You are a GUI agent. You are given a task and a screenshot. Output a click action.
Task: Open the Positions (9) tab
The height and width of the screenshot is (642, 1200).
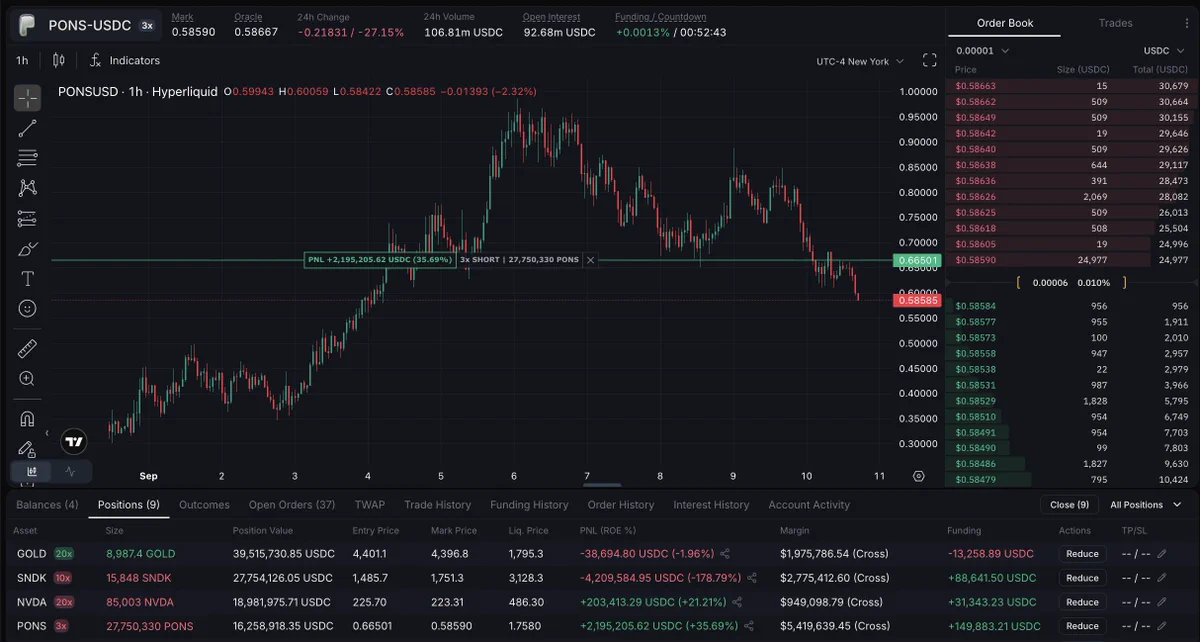[128, 505]
